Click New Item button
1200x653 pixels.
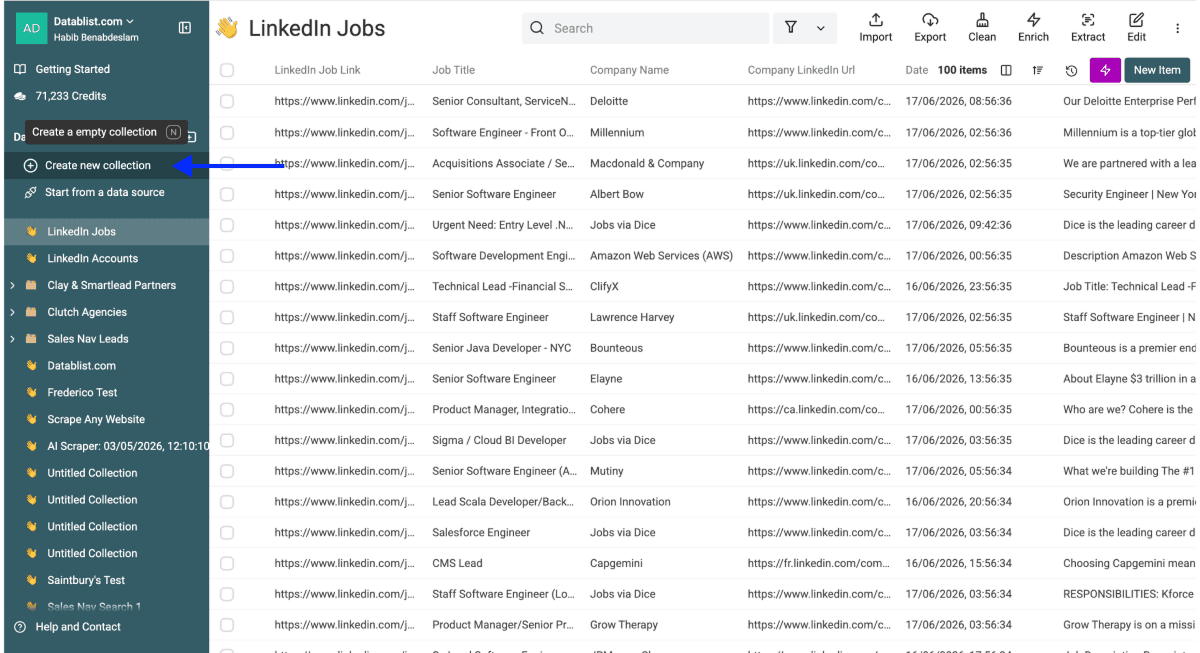click(x=1157, y=70)
